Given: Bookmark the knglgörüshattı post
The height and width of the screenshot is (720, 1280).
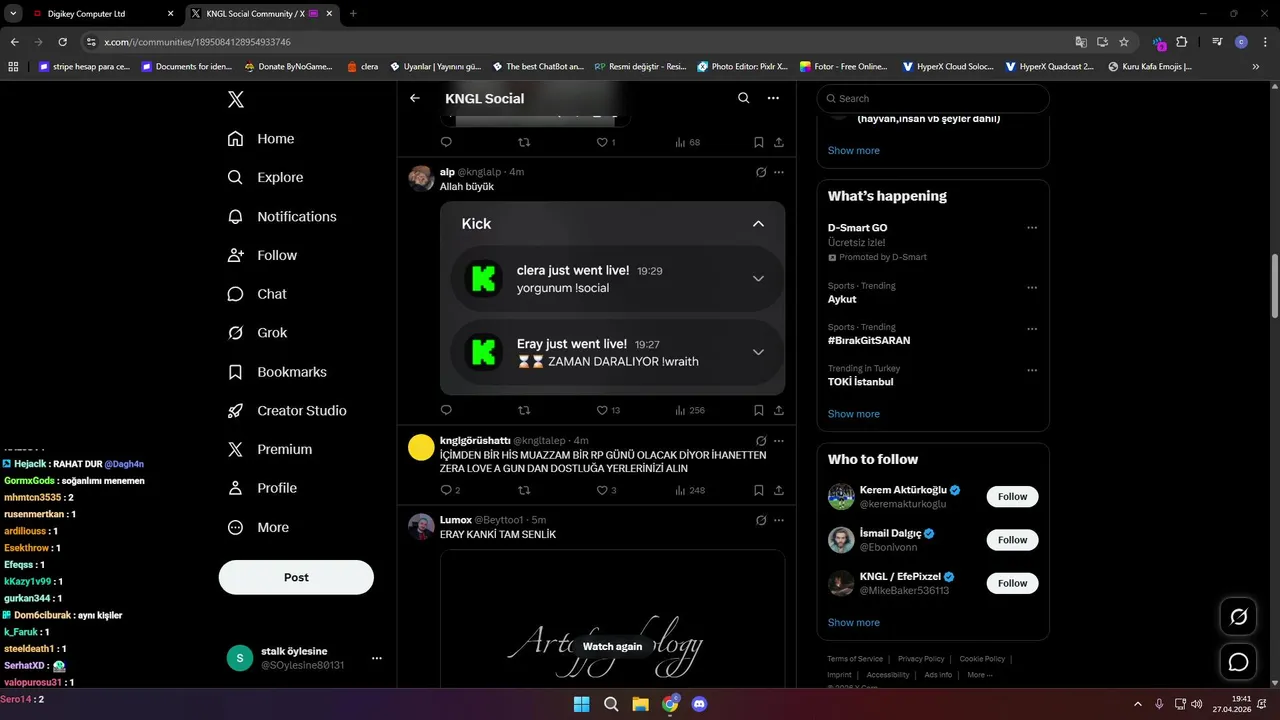Looking at the screenshot, I should [x=759, y=490].
